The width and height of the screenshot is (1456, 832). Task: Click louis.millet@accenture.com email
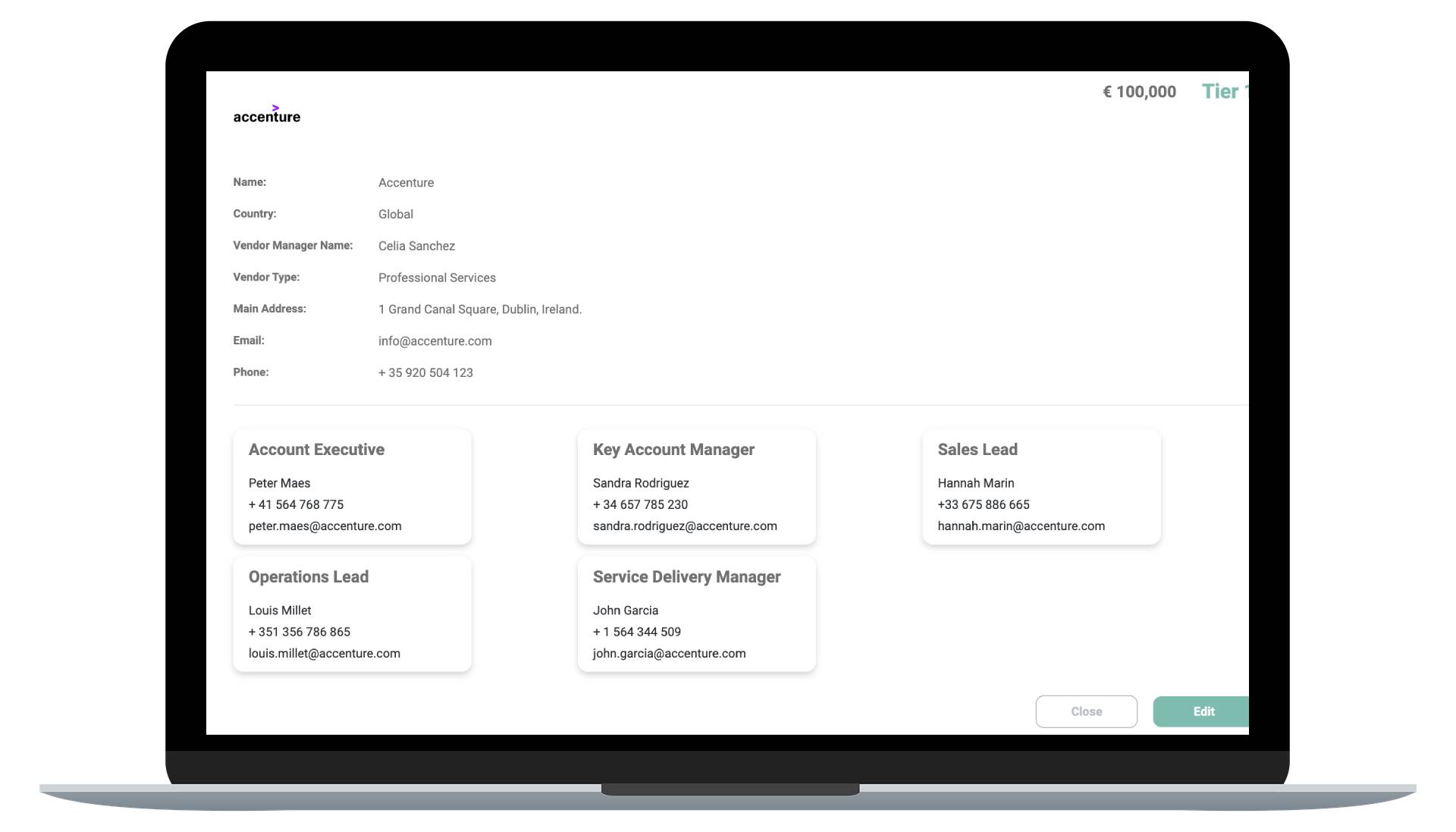[325, 654]
